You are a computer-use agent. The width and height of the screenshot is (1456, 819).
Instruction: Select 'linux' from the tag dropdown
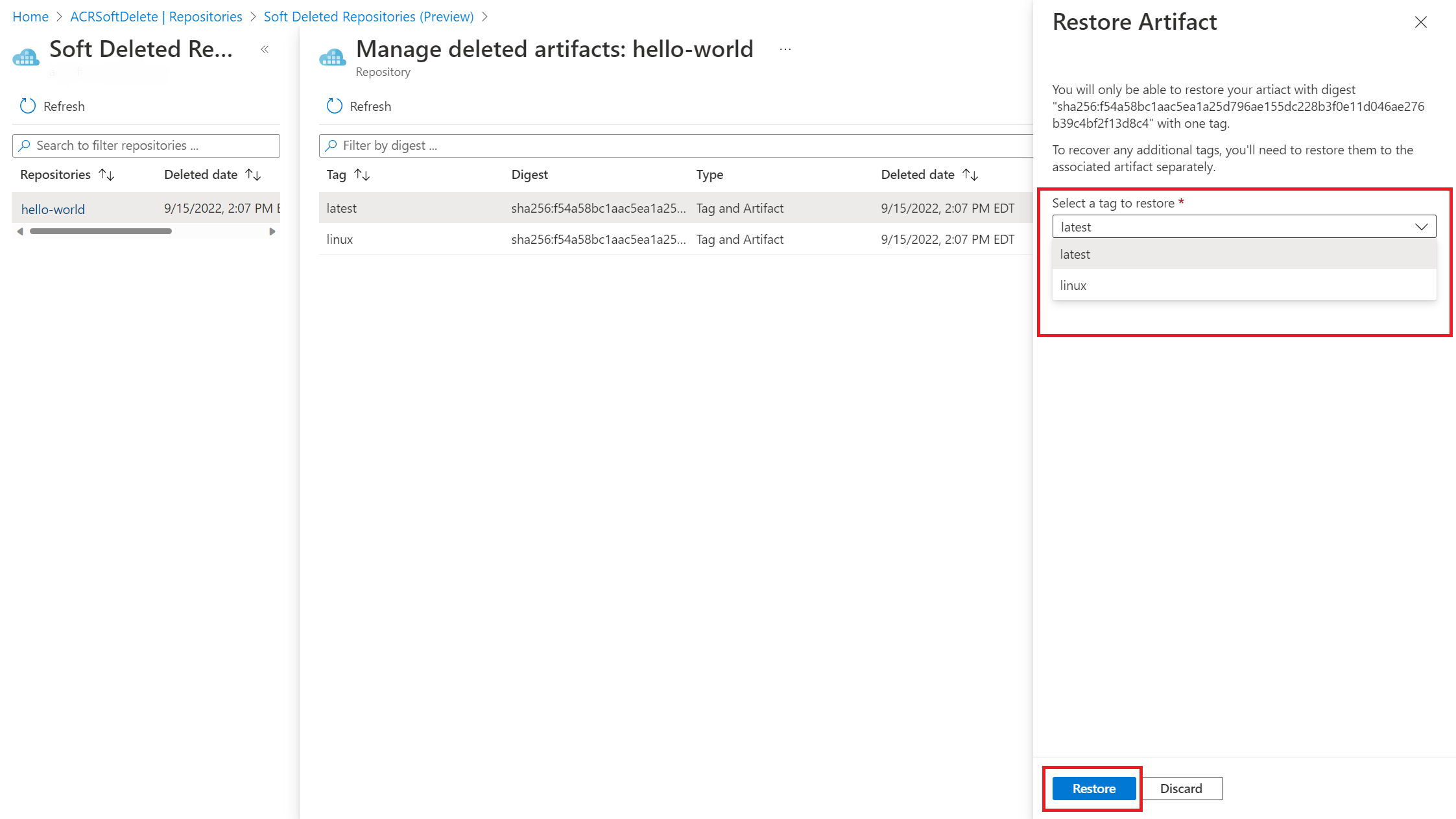[1243, 284]
